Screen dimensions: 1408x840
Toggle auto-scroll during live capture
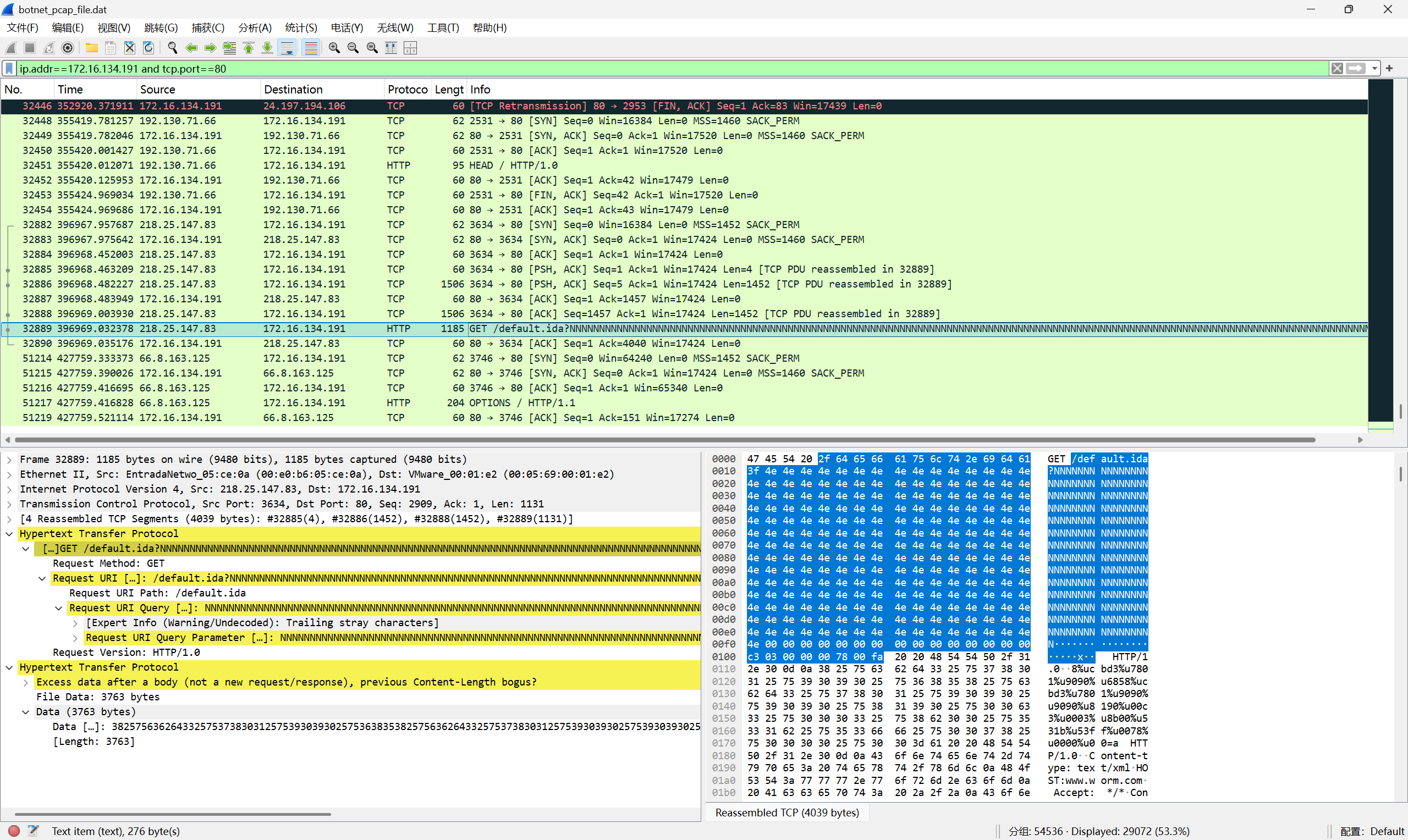coord(288,48)
